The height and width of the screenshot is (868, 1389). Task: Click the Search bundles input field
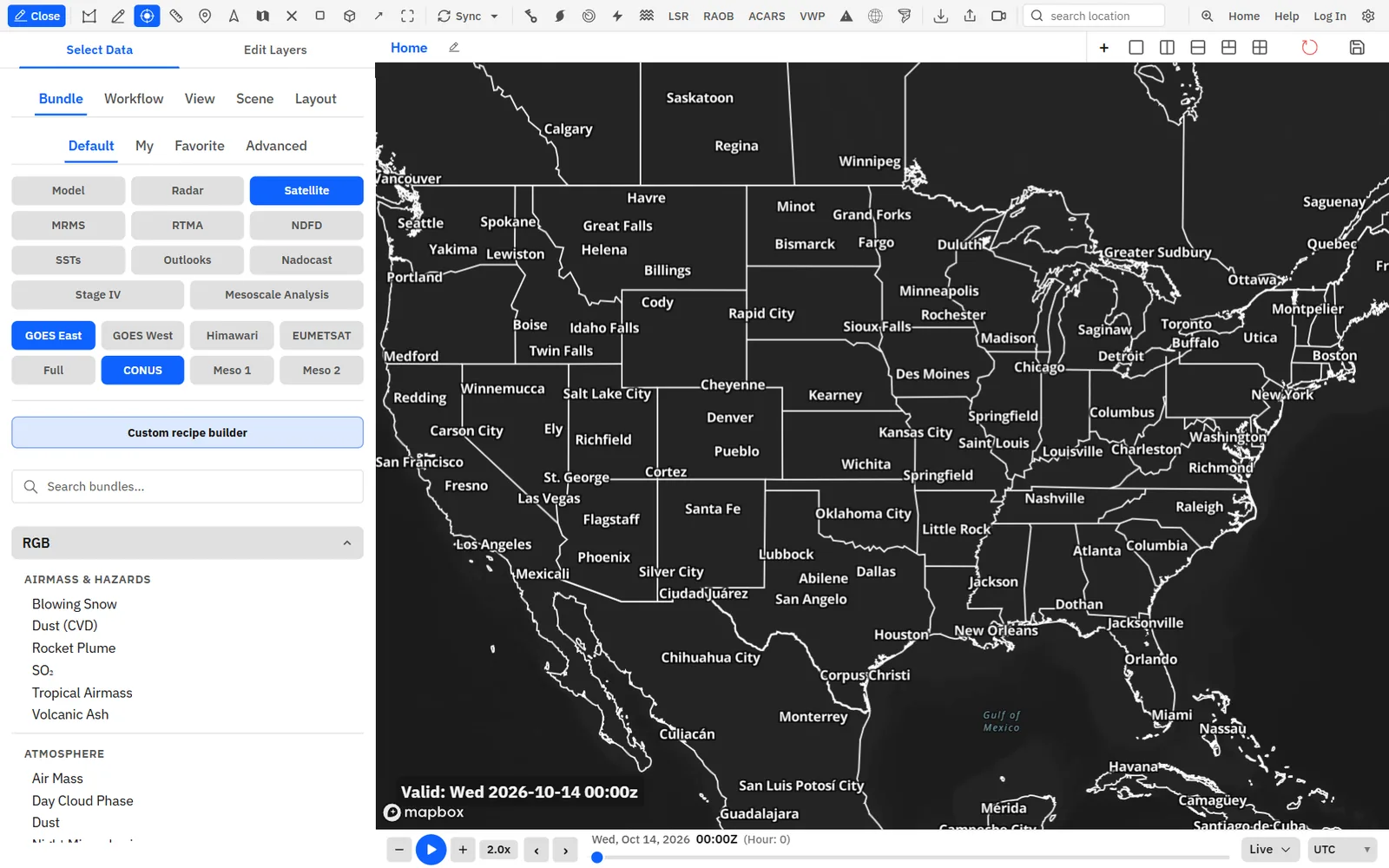(188, 486)
